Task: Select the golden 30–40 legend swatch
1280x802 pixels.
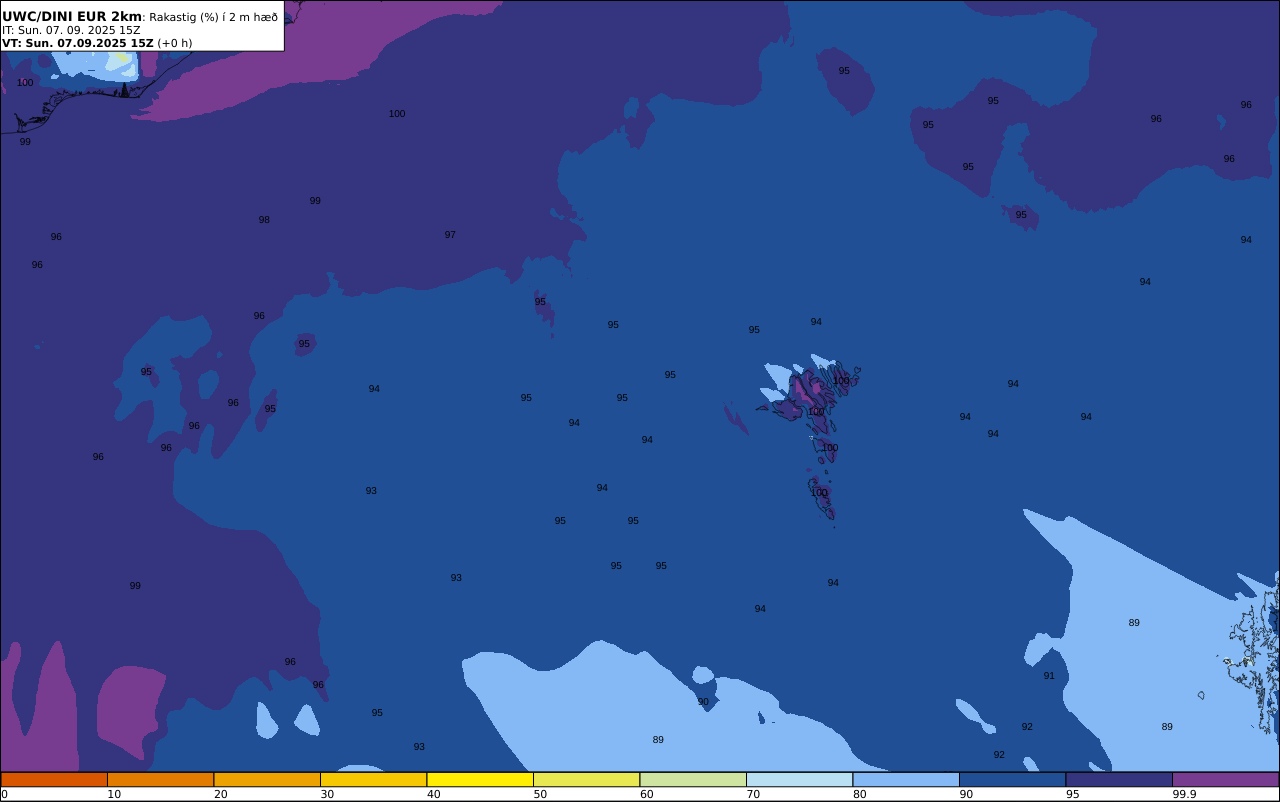Action: (x=373, y=779)
